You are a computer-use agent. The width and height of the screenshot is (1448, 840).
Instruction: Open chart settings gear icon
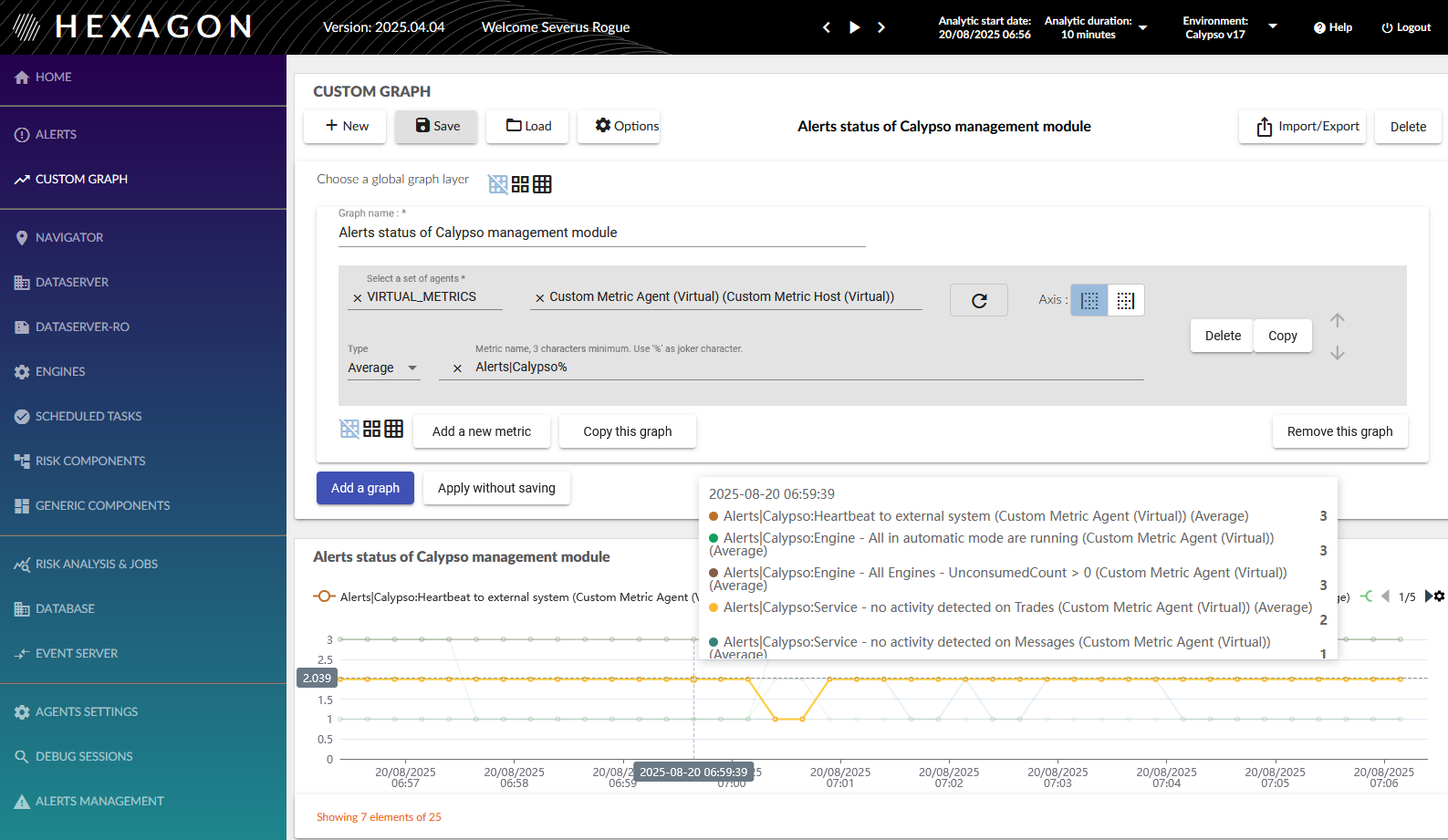1440,596
